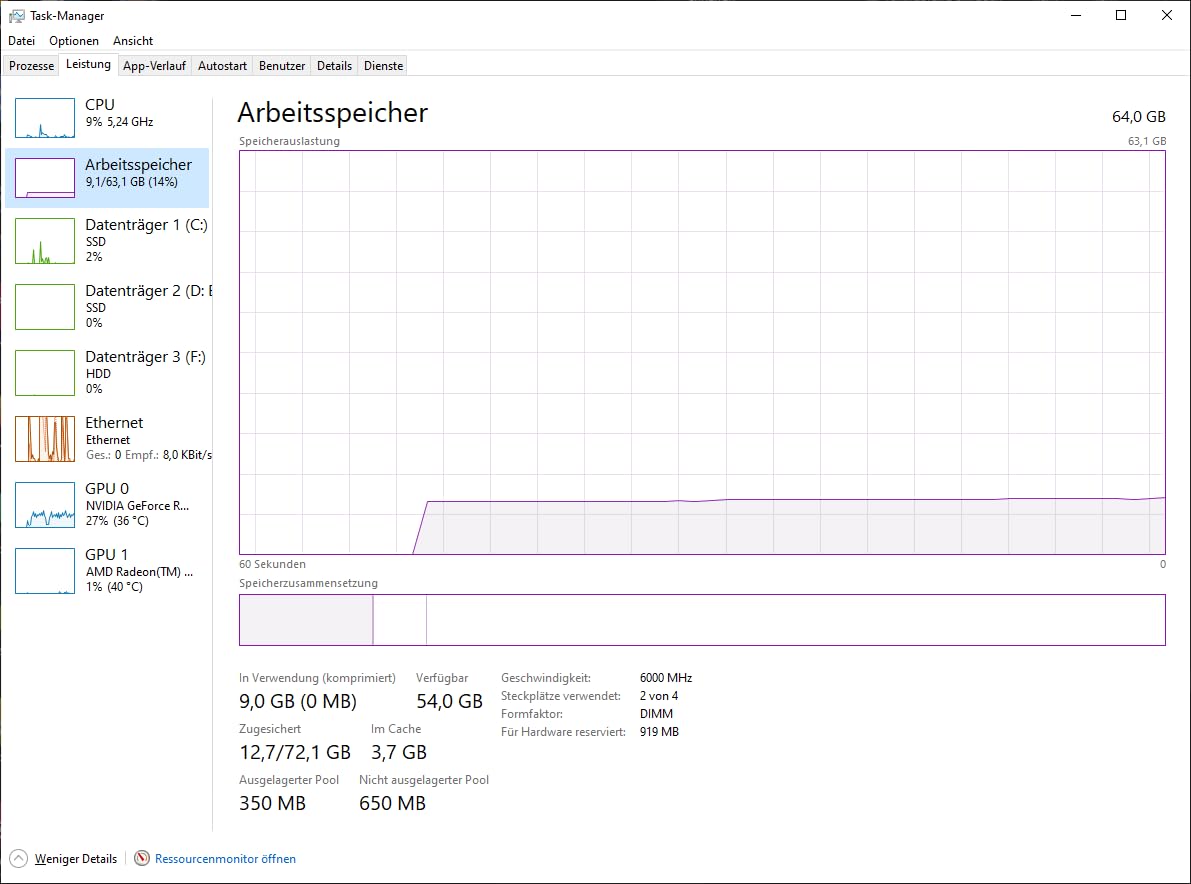Collapse view with Weniger Details arrow
The height and width of the screenshot is (884, 1191).
18,858
